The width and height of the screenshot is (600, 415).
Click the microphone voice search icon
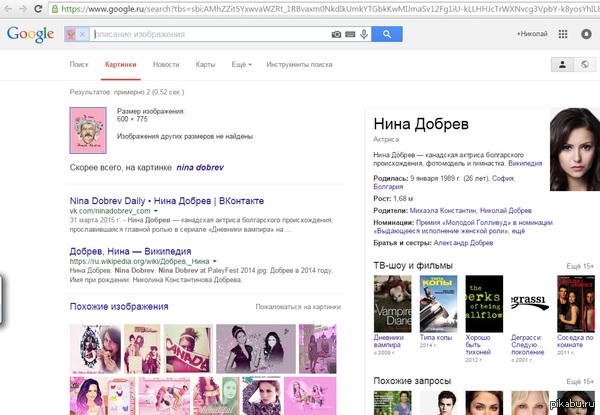coord(363,34)
